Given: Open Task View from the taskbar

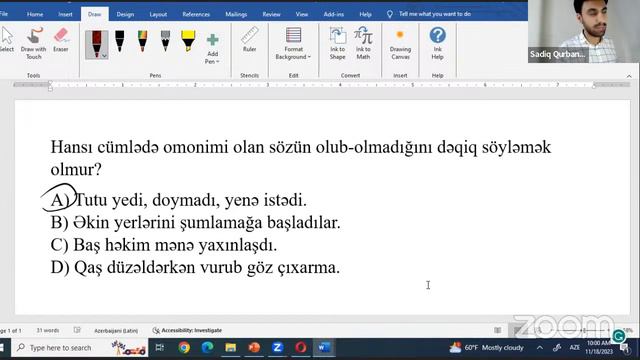Looking at the screenshot, I should 160,348.
